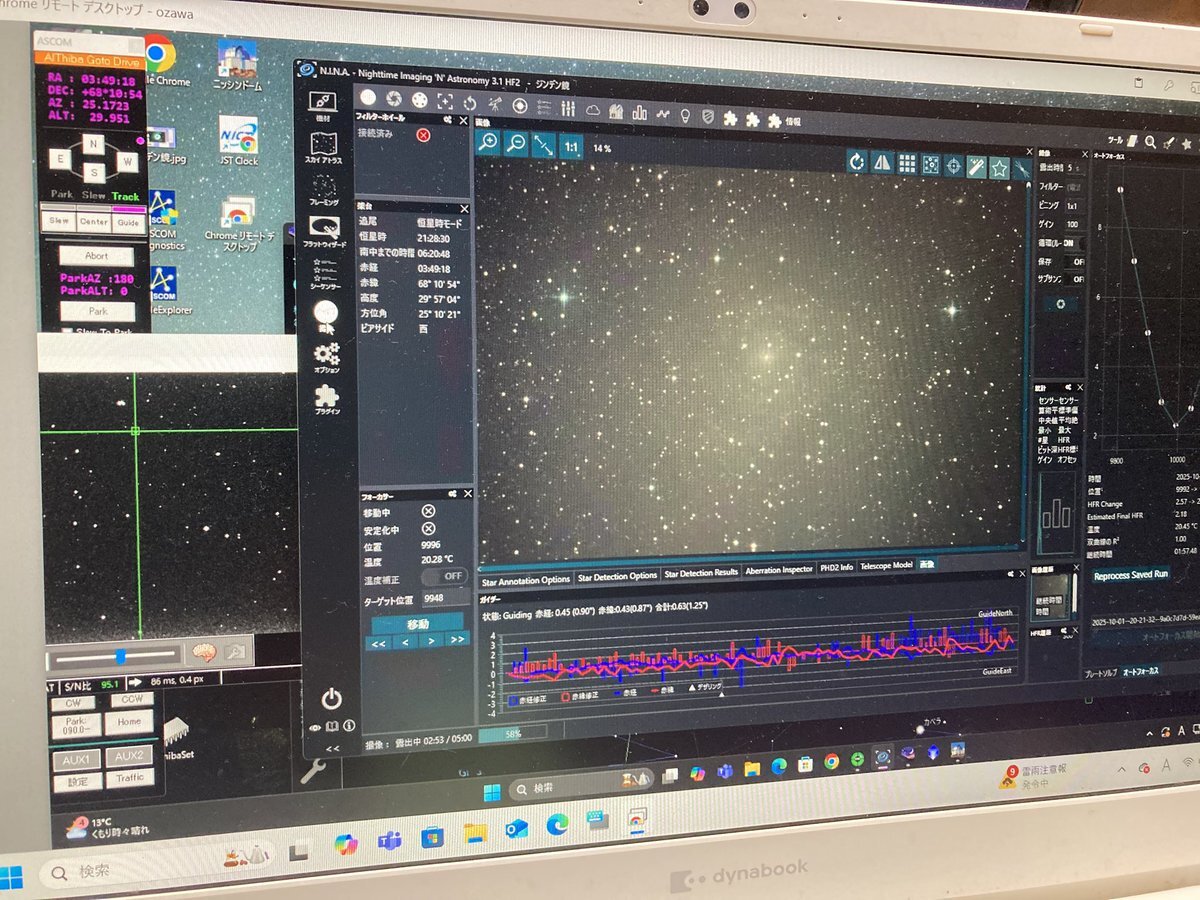Screen dimensions: 1200x900
Task: Open the binning 1x1 dropdown
Action: point(1074,205)
